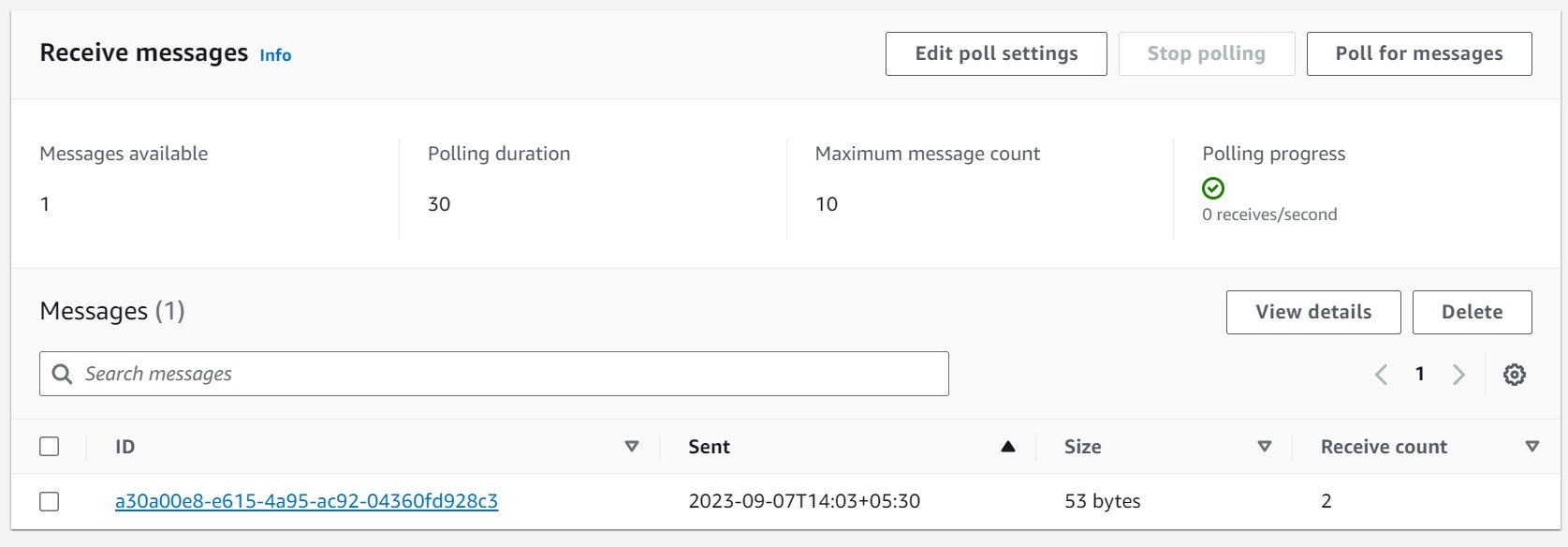Open the table preferences gear icon

1515,374
